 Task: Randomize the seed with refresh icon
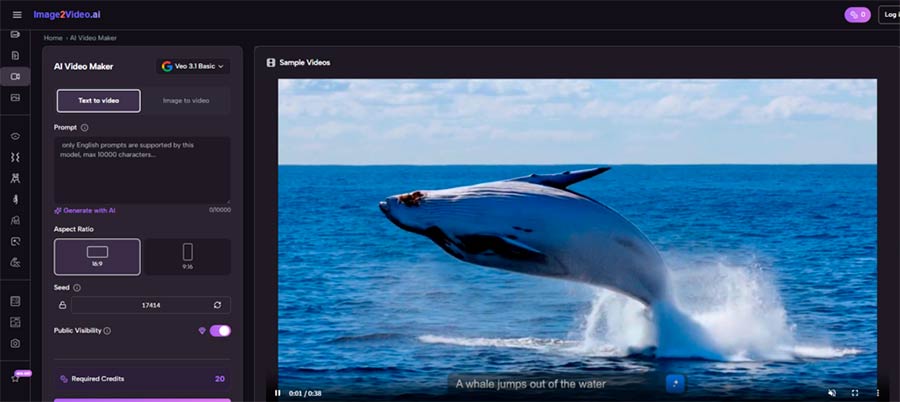coord(217,305)
